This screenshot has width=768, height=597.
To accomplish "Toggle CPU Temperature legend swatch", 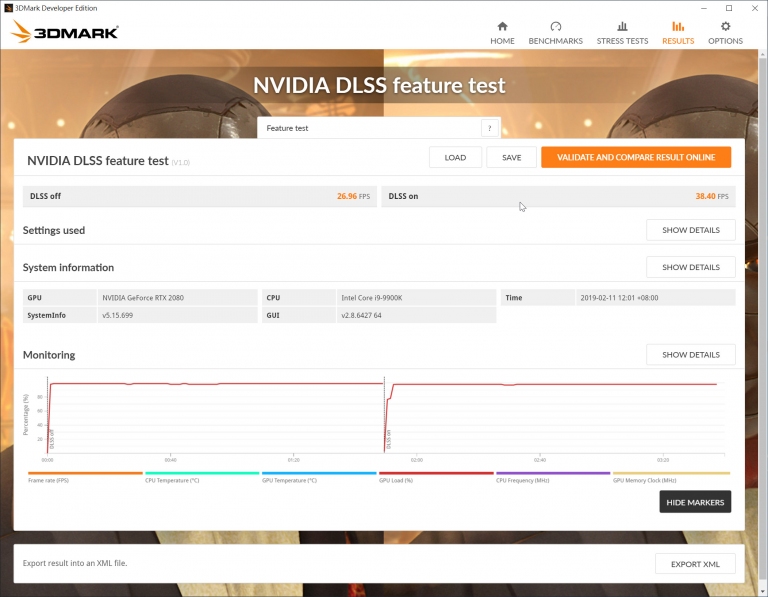I will (202, 473).
